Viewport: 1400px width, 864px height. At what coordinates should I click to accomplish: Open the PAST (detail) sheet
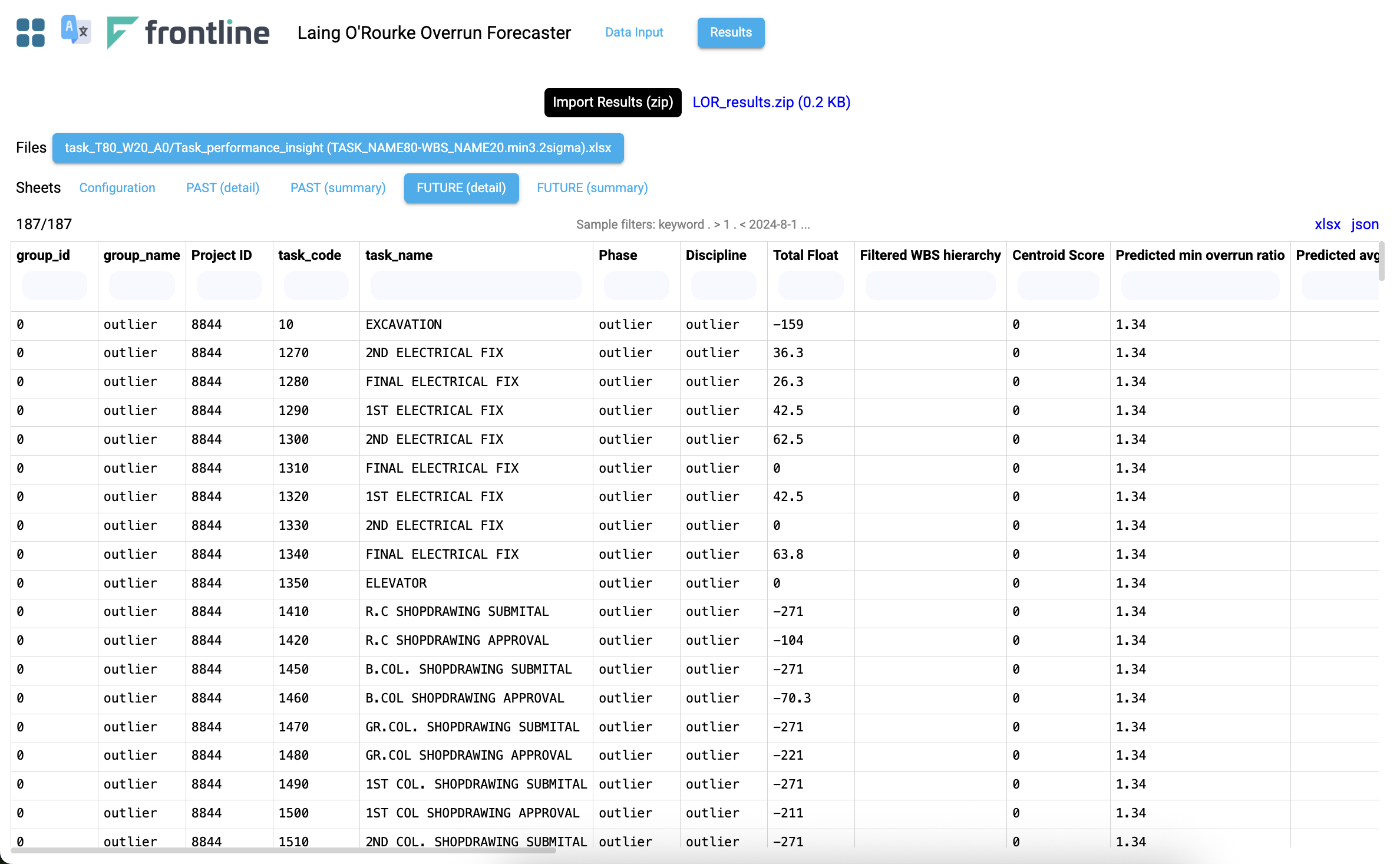(223, 187)
